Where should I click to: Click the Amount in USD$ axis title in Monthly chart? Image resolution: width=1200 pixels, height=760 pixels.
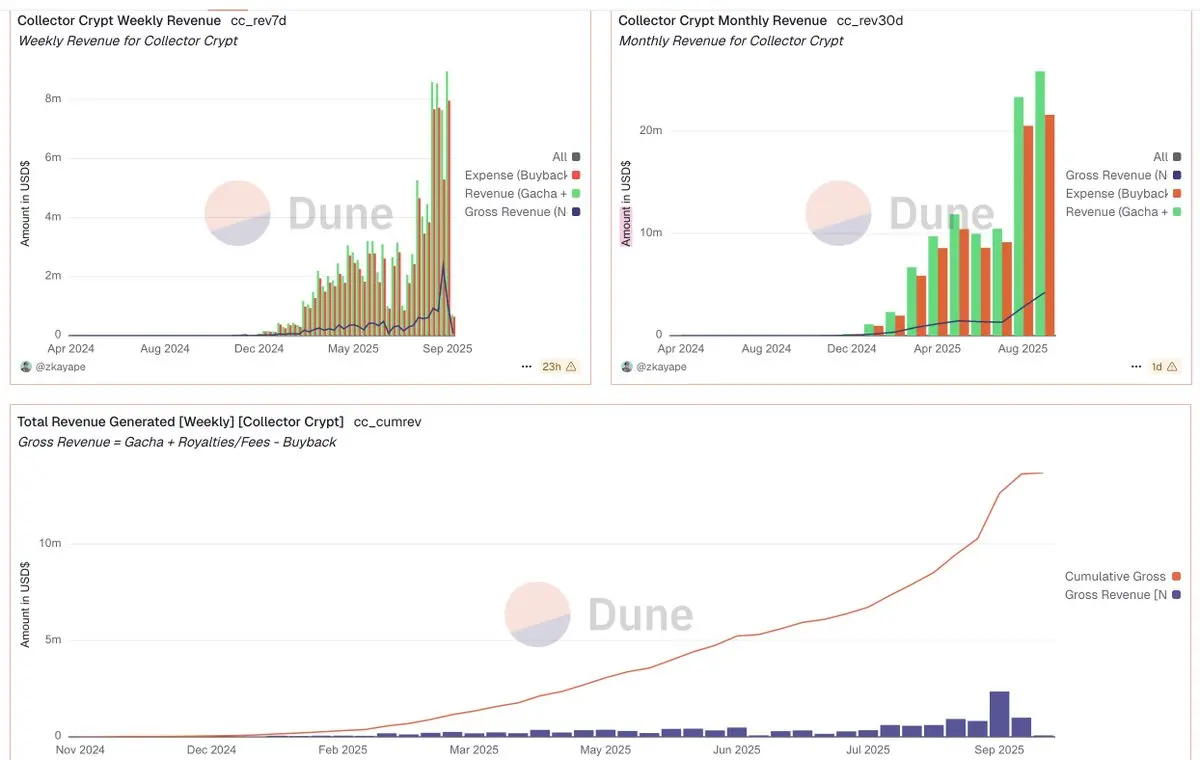(x=626, y=203)
